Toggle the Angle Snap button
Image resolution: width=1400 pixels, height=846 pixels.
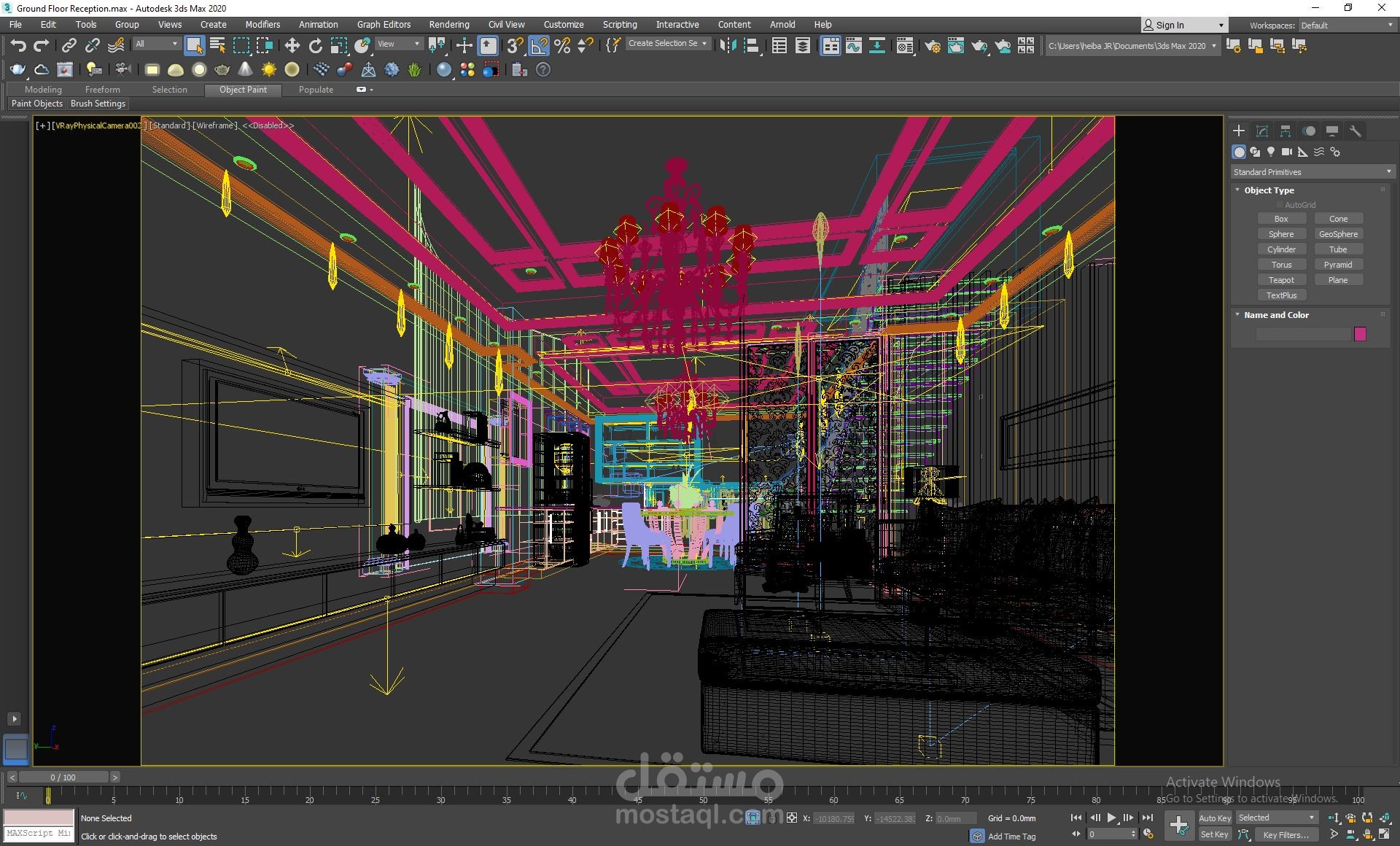point(539,46)
